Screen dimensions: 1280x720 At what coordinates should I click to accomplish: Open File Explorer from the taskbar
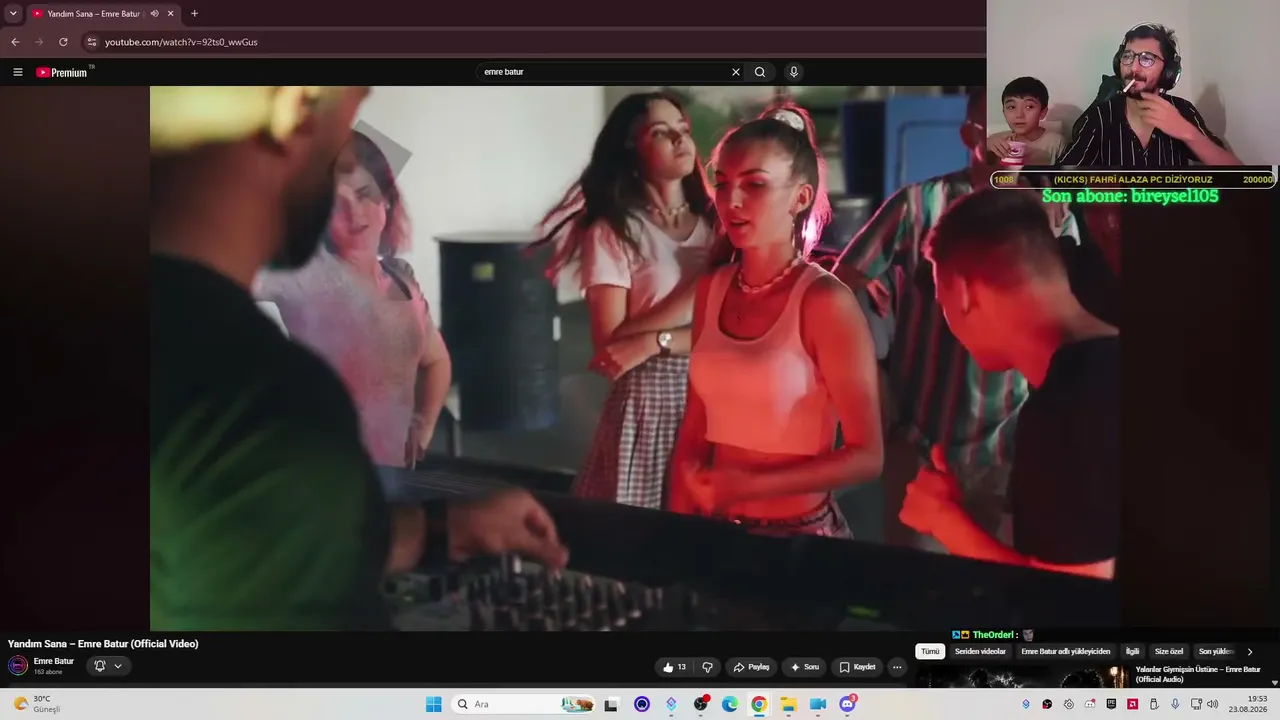788,704
